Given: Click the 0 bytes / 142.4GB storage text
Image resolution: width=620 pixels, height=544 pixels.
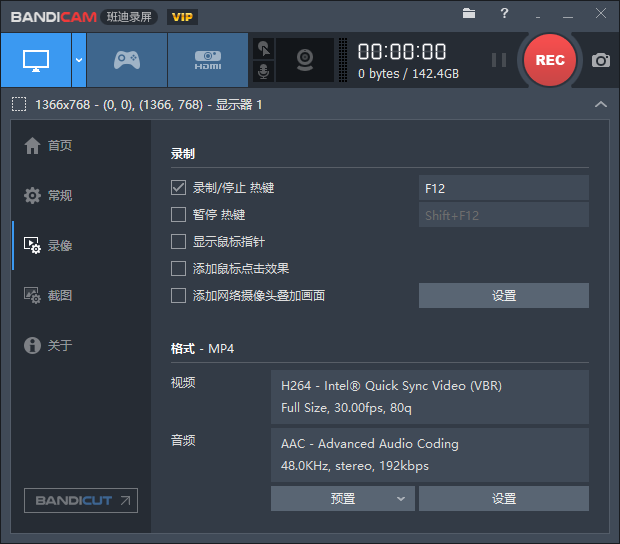Looking at the screenshot, I should [408, 74].
